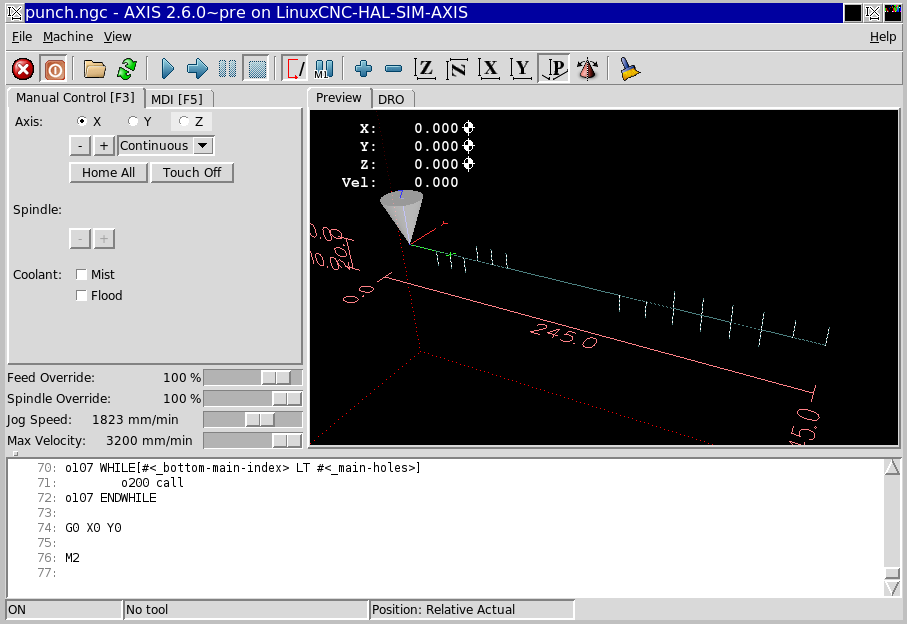Viewport: 907px width, 624px height.
Task: Jog axis in positive direction
Action: pos(104,146)
